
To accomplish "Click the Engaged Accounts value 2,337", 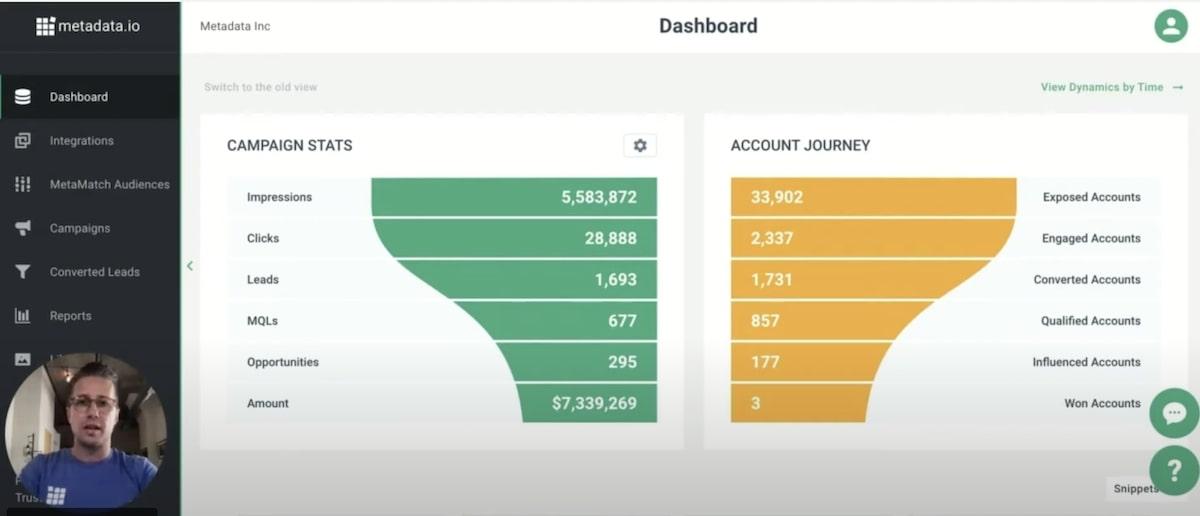I will [771, 238].
